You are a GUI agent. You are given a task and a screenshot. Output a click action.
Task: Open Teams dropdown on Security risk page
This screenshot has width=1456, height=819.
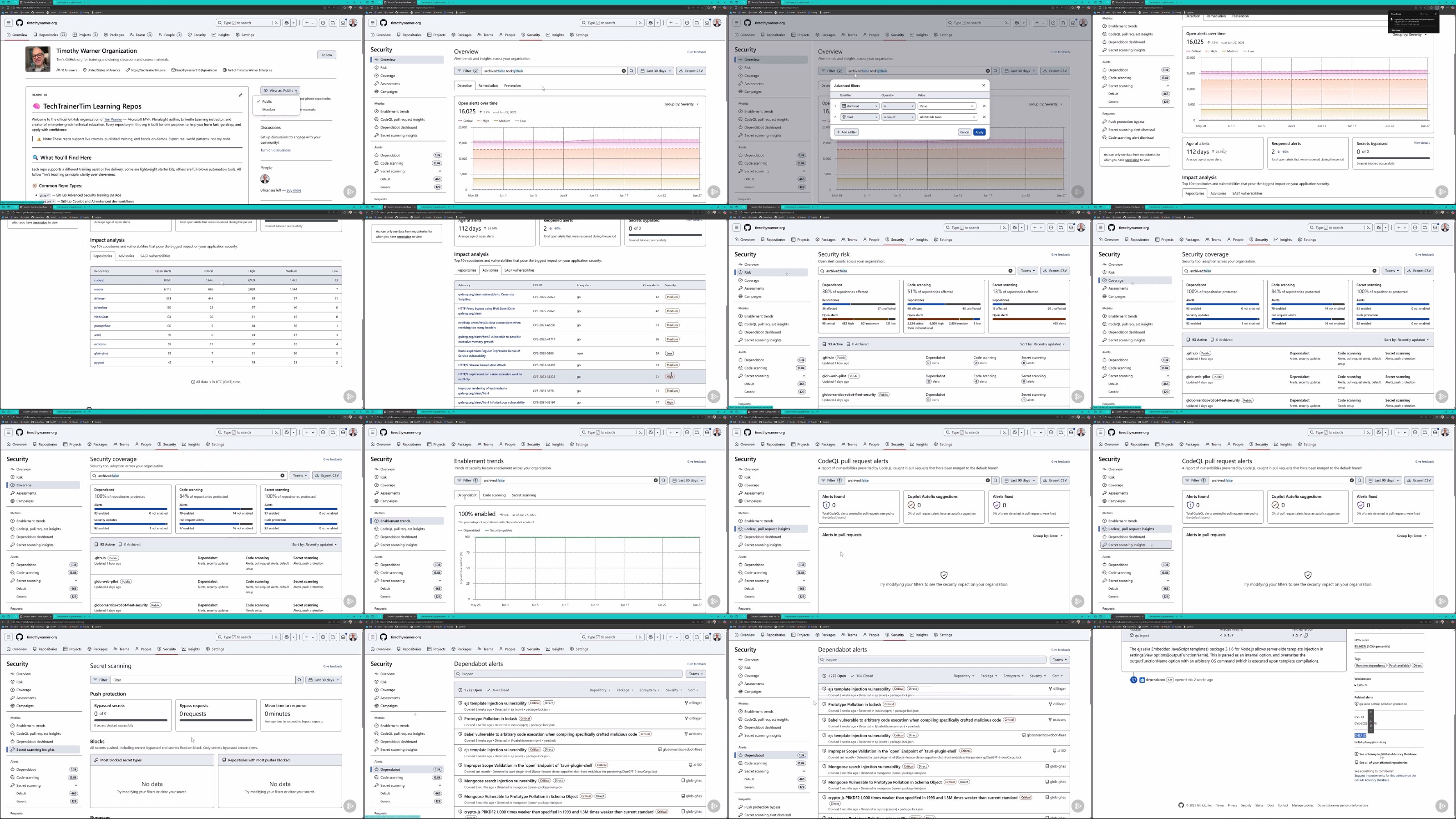1027,271
